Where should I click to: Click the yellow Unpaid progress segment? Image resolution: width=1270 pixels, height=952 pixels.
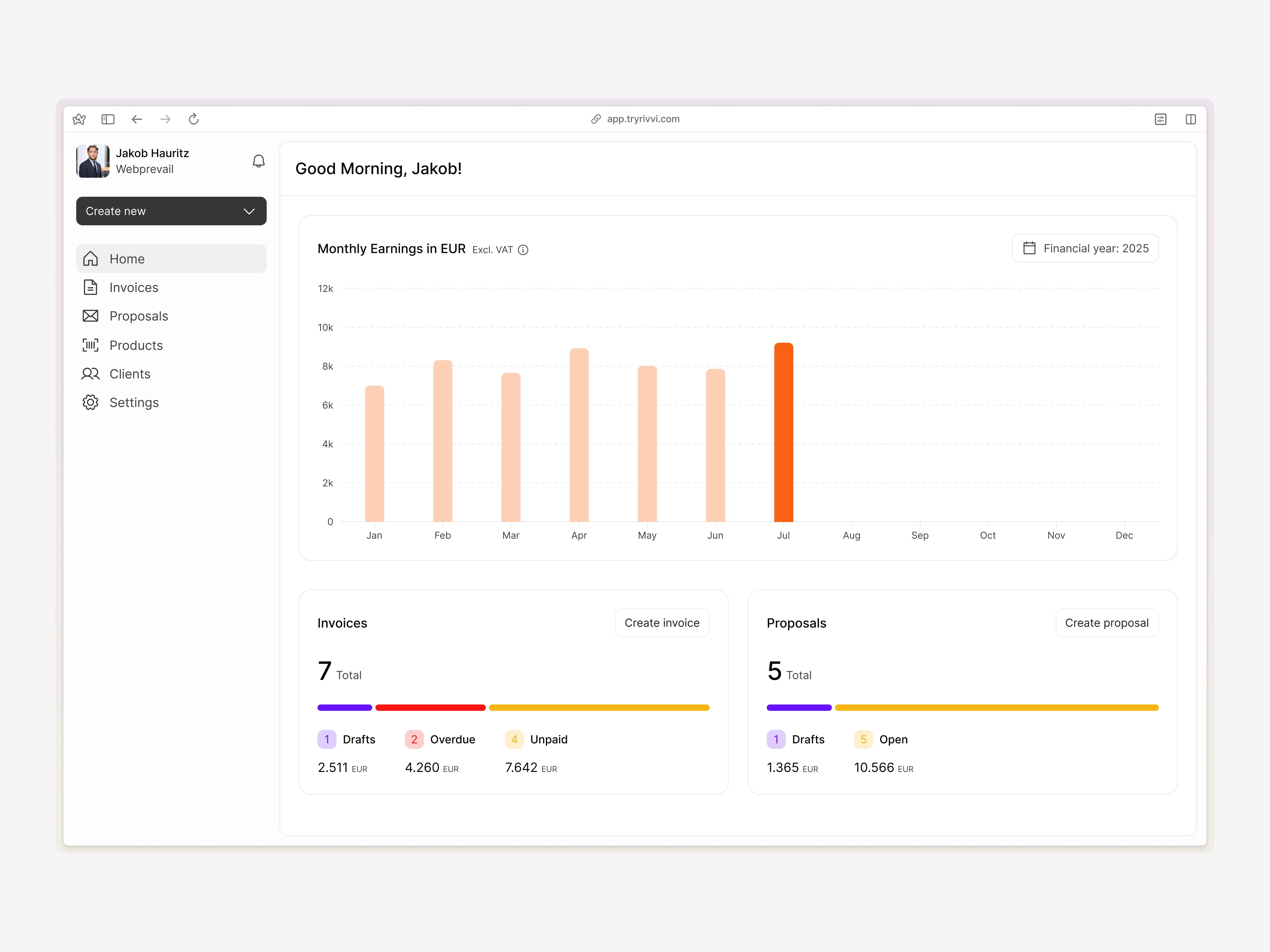599,707
